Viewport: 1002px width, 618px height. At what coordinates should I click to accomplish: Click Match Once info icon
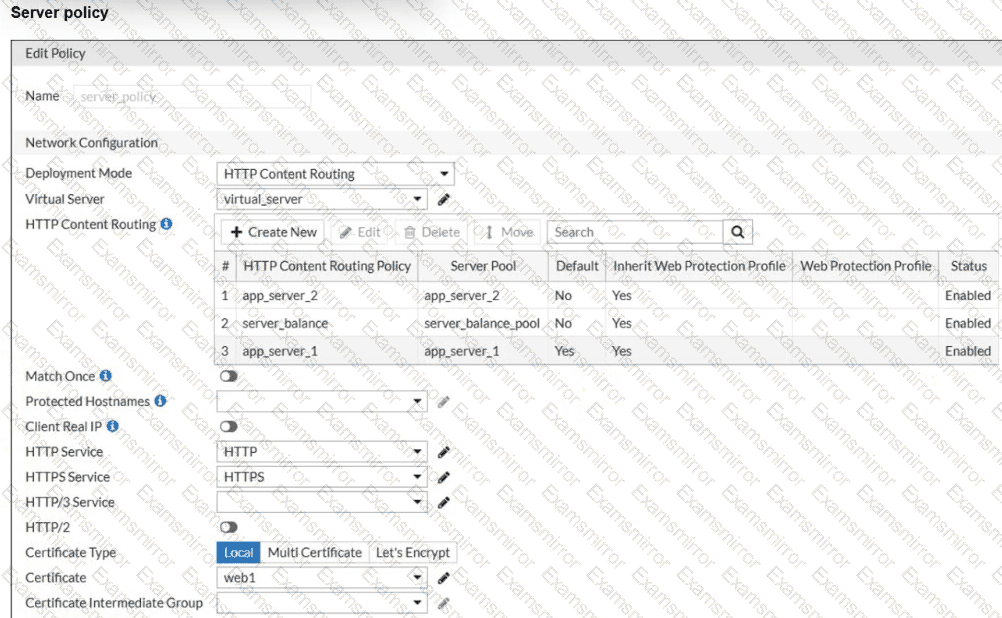[105, 376]
